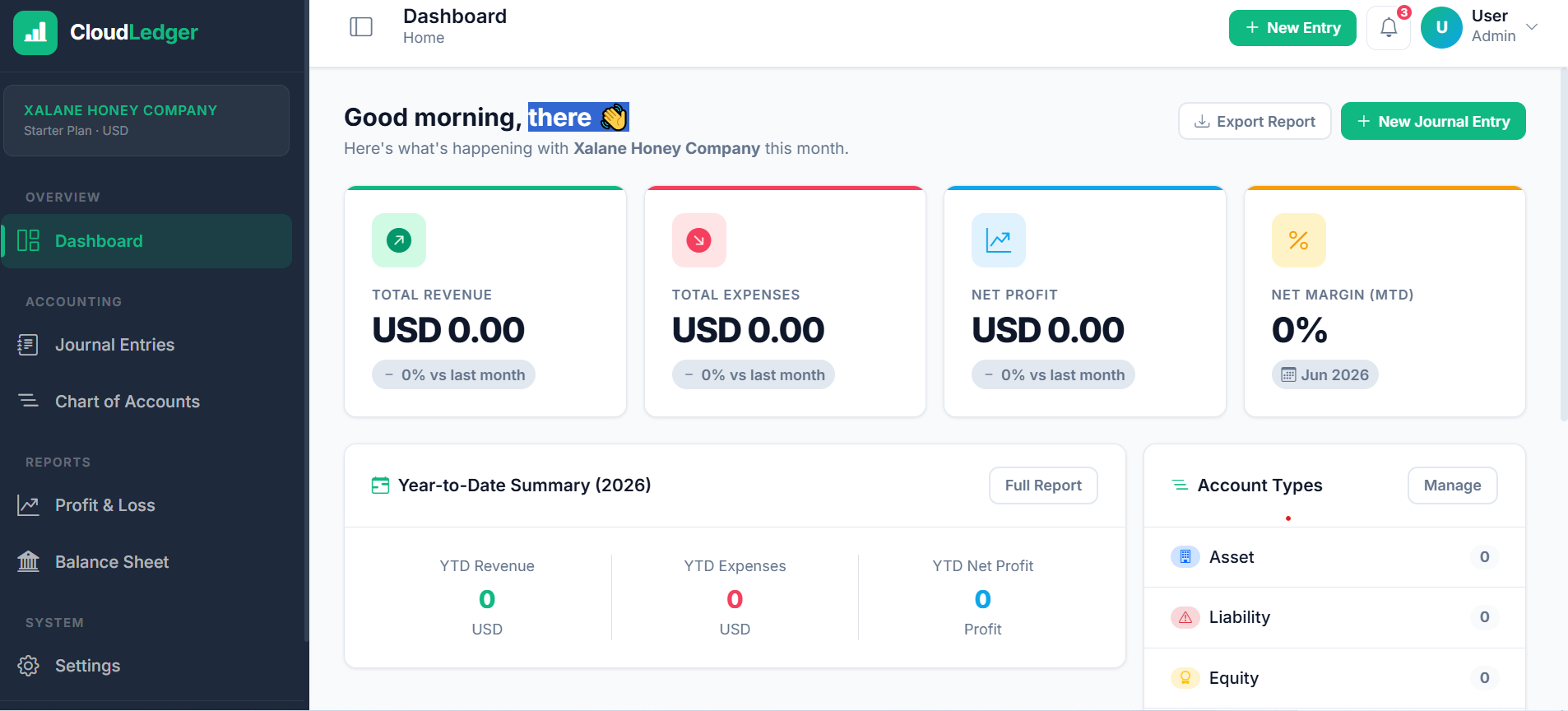
Task: Click the Profit & Loss chart icon
Action: click(29, 505)
